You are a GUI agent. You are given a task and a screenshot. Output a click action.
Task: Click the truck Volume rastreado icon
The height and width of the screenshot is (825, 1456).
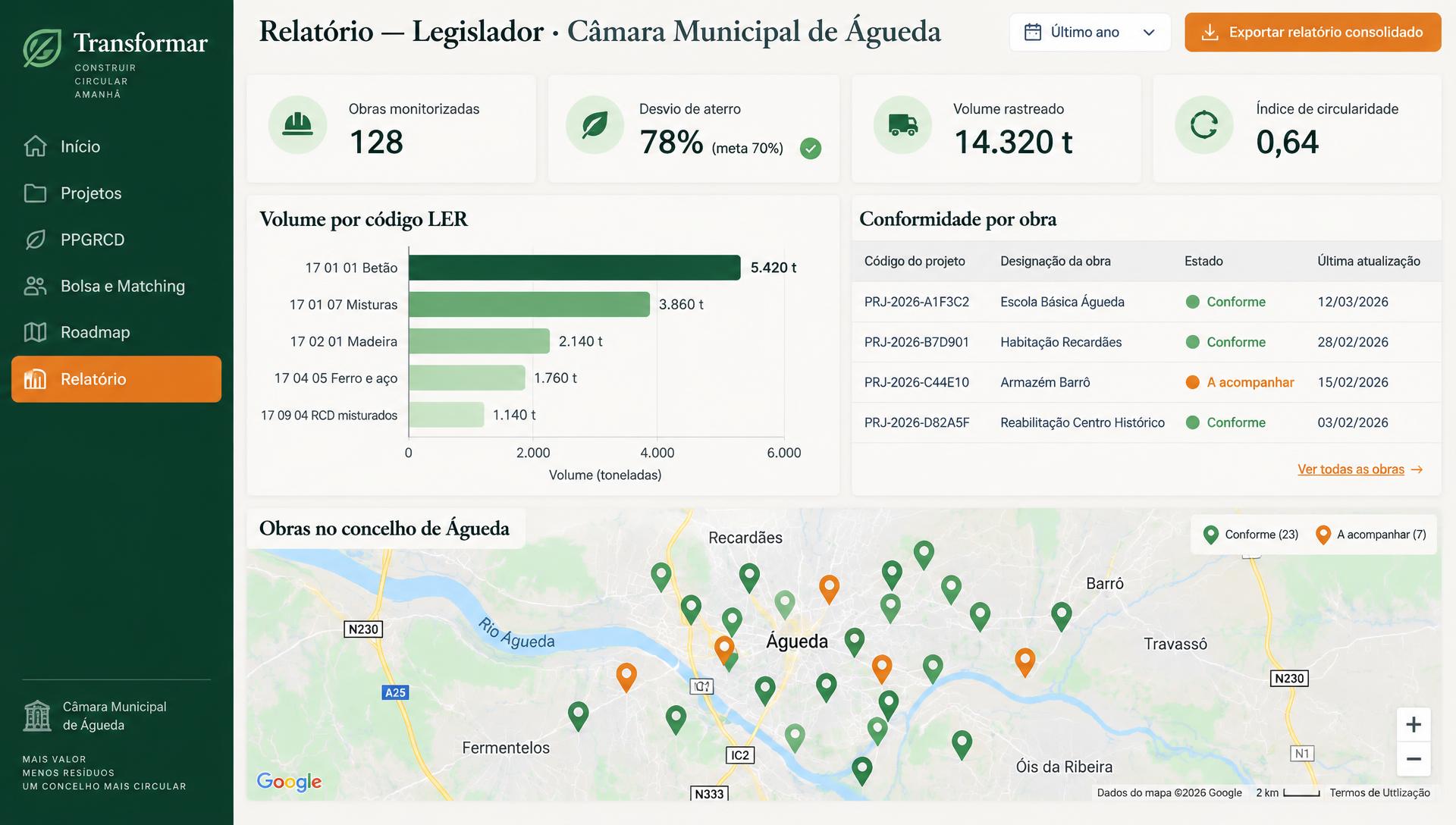click(902, 124)
